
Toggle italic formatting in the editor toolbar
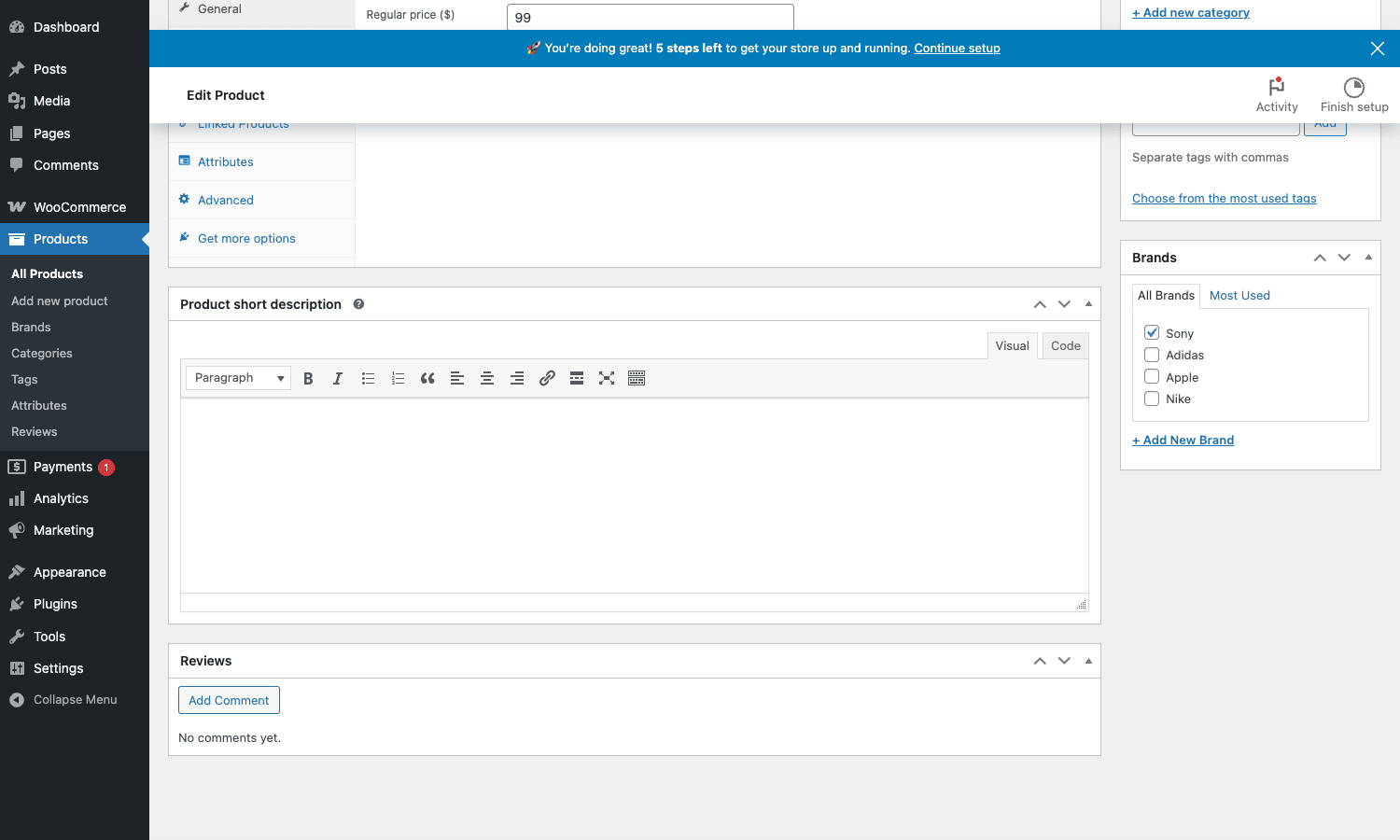point(338,378)
